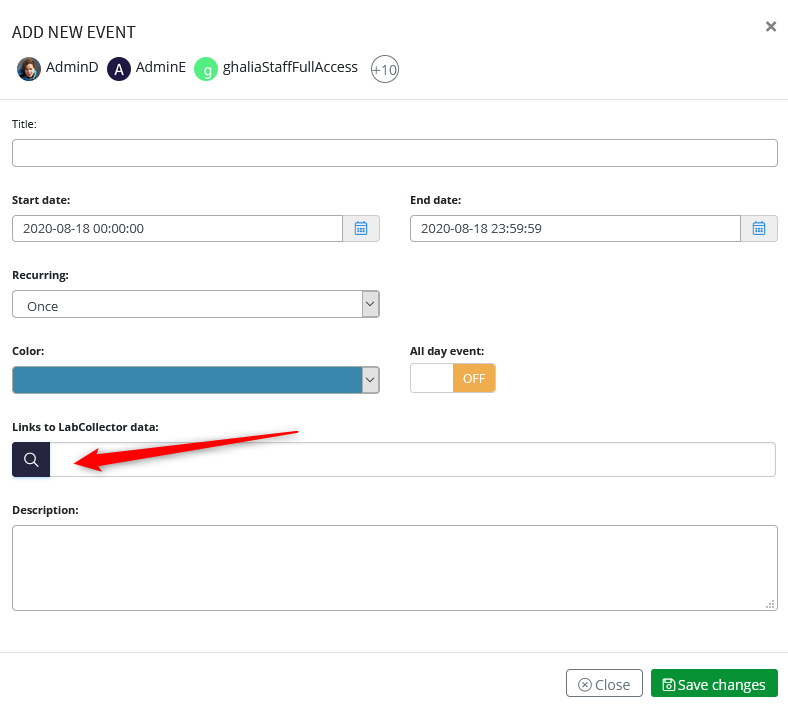Show the +10 additional users badge
Screen dimensions: 788x708
coord(385,69)
